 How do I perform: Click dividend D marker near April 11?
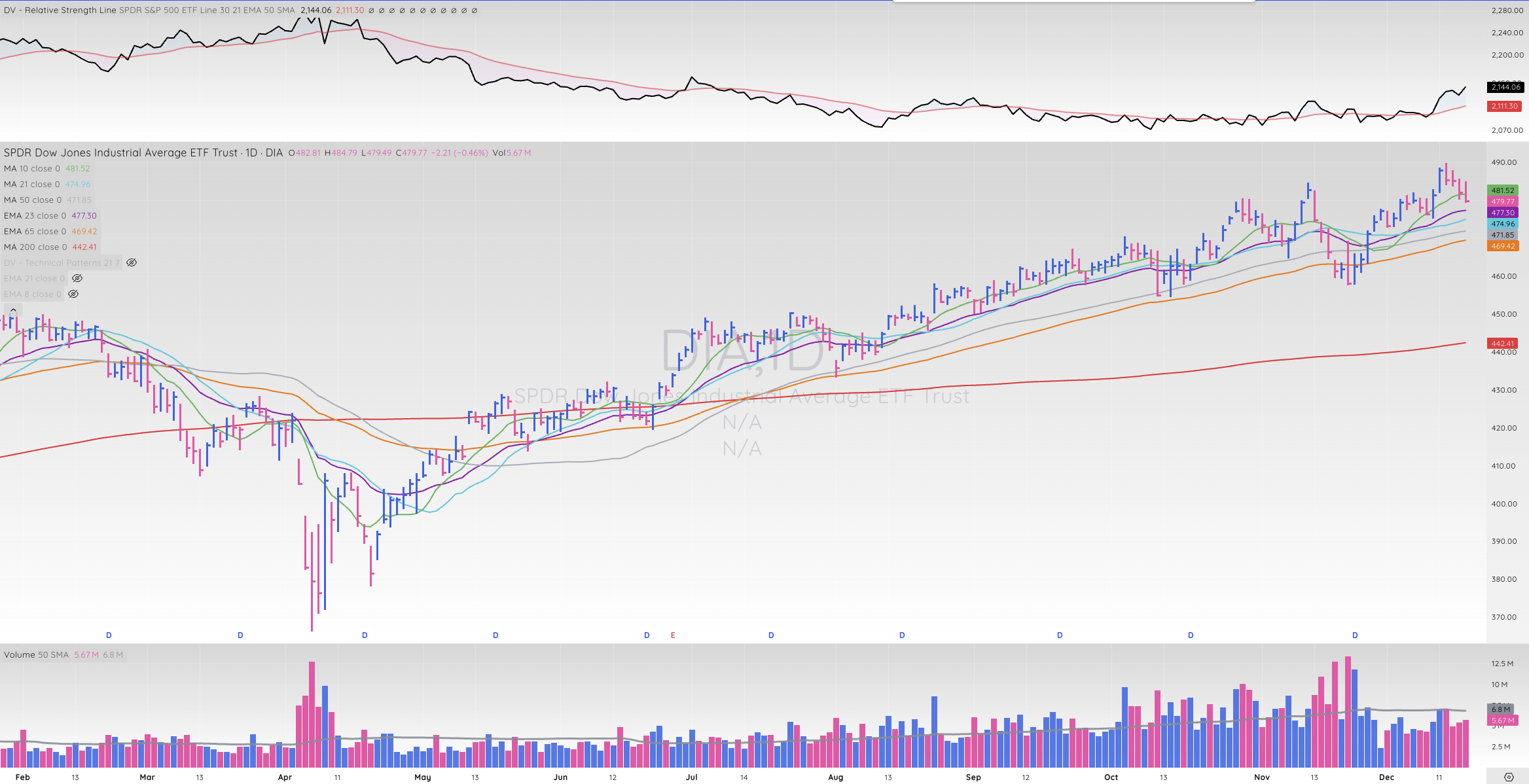365,635
